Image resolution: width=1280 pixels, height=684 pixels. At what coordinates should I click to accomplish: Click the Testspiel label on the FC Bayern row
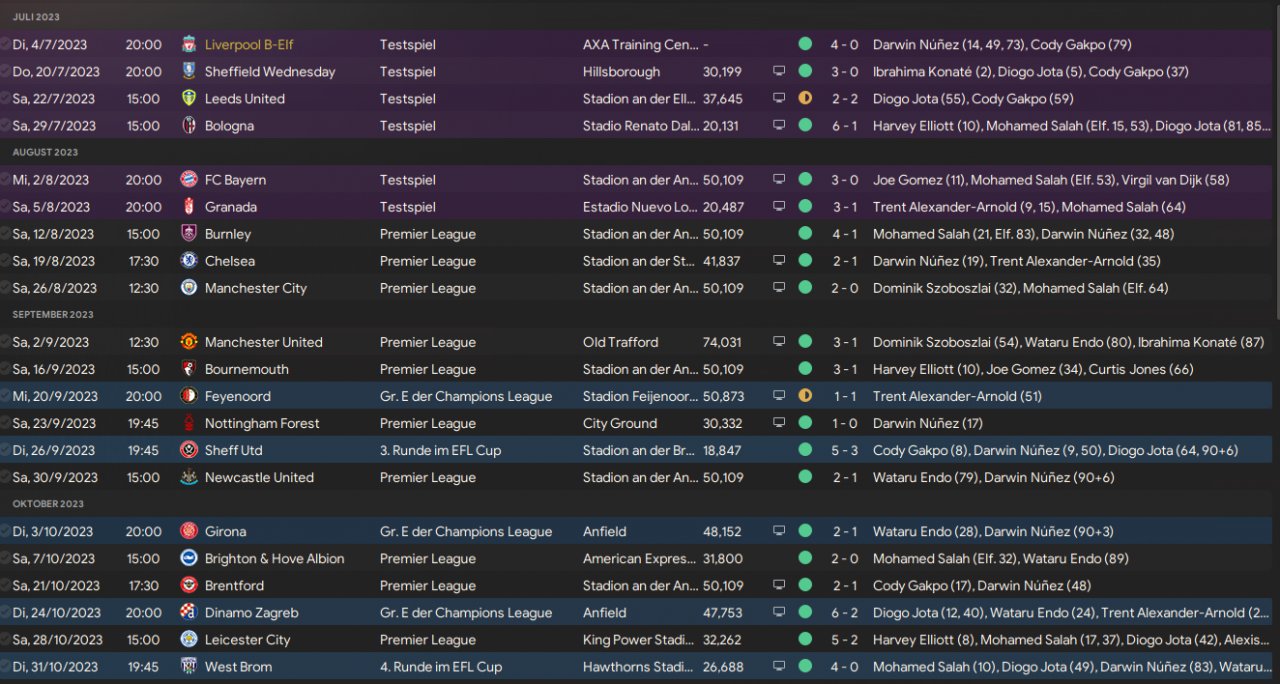(x=408, y=180)
